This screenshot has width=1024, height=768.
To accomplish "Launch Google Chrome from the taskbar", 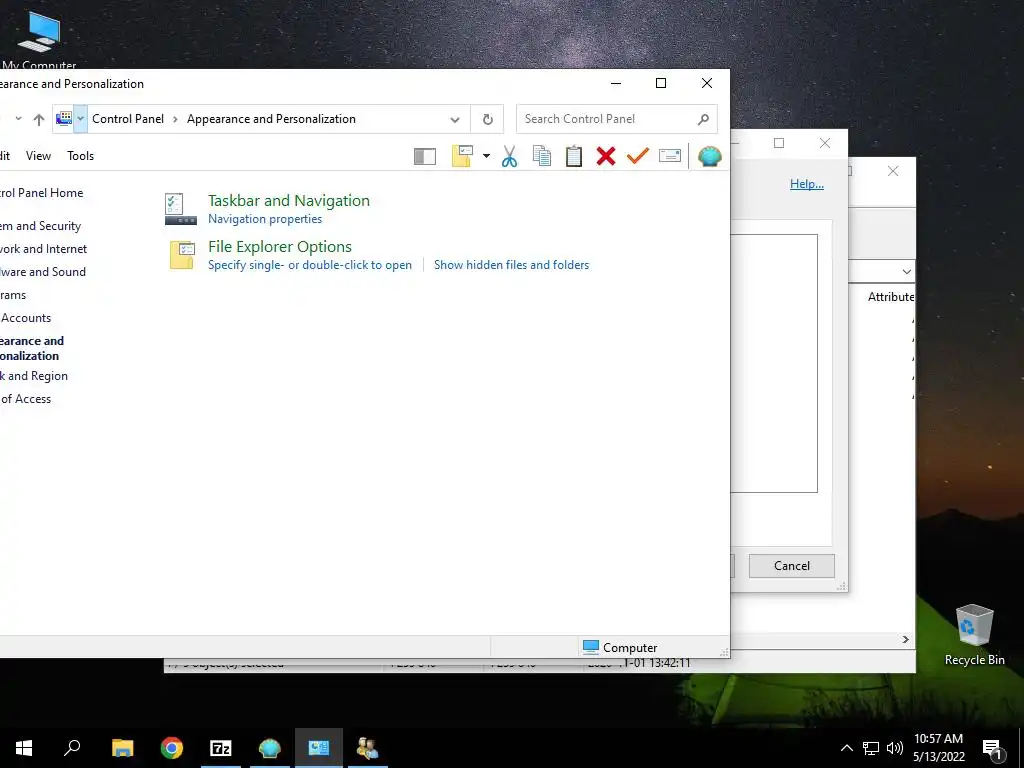I will point(172,748).
